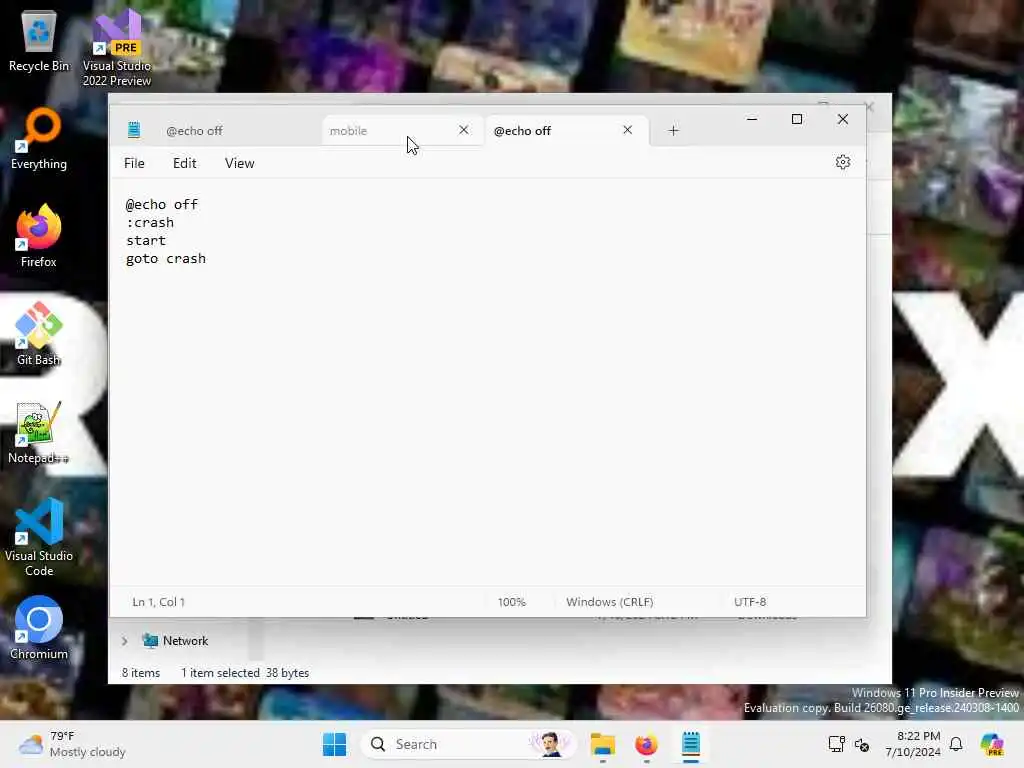Open the Edit menu
The height and width of the screenshot is (768, 1024).
[x=185, y=163]
